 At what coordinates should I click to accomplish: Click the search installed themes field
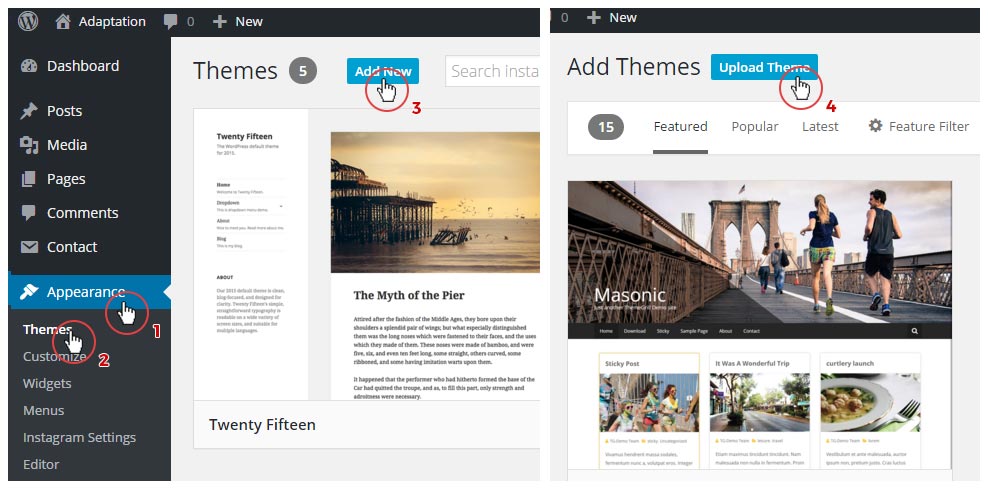point(495,71)
